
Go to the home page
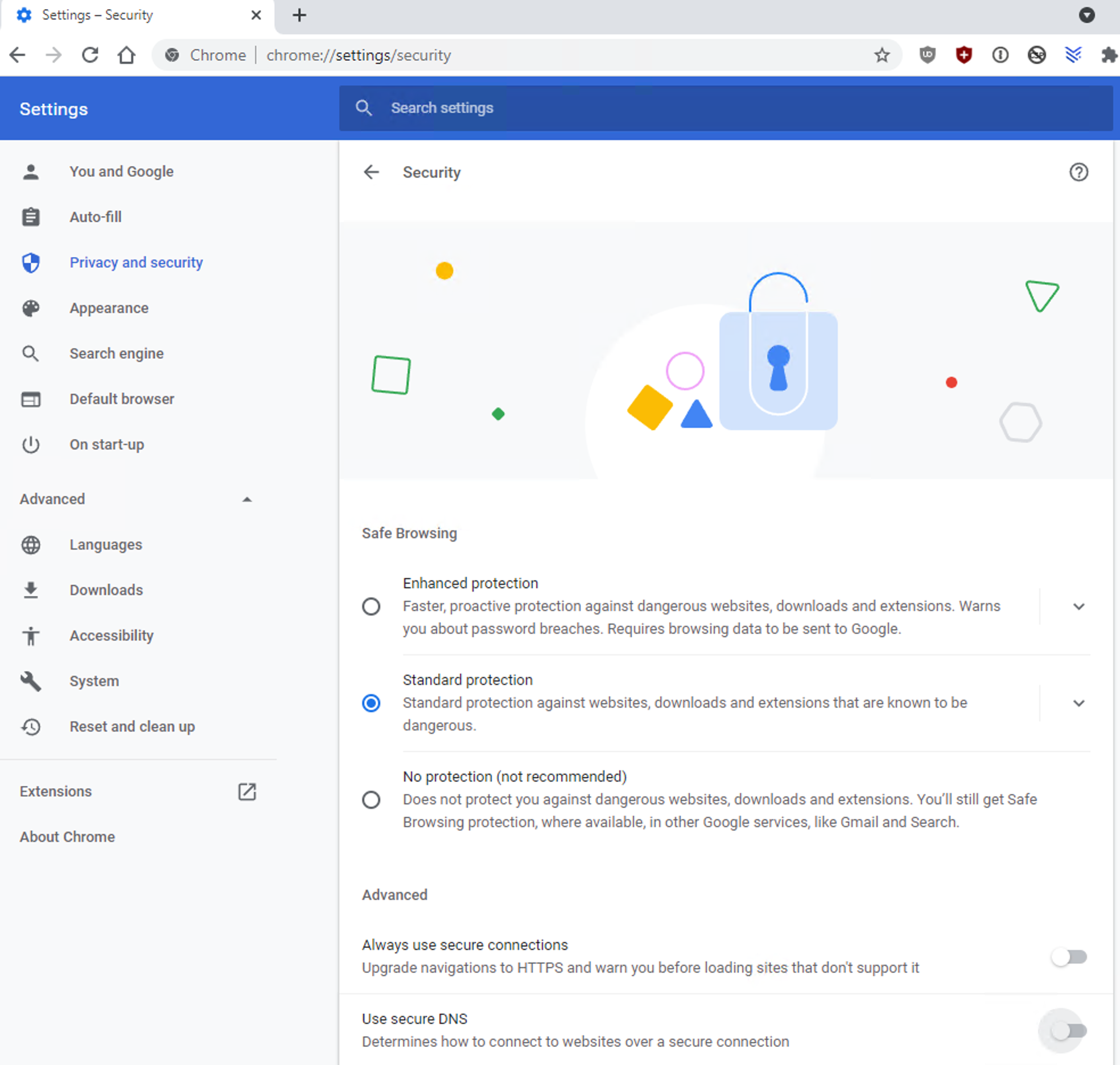click(x=126, y=55)
